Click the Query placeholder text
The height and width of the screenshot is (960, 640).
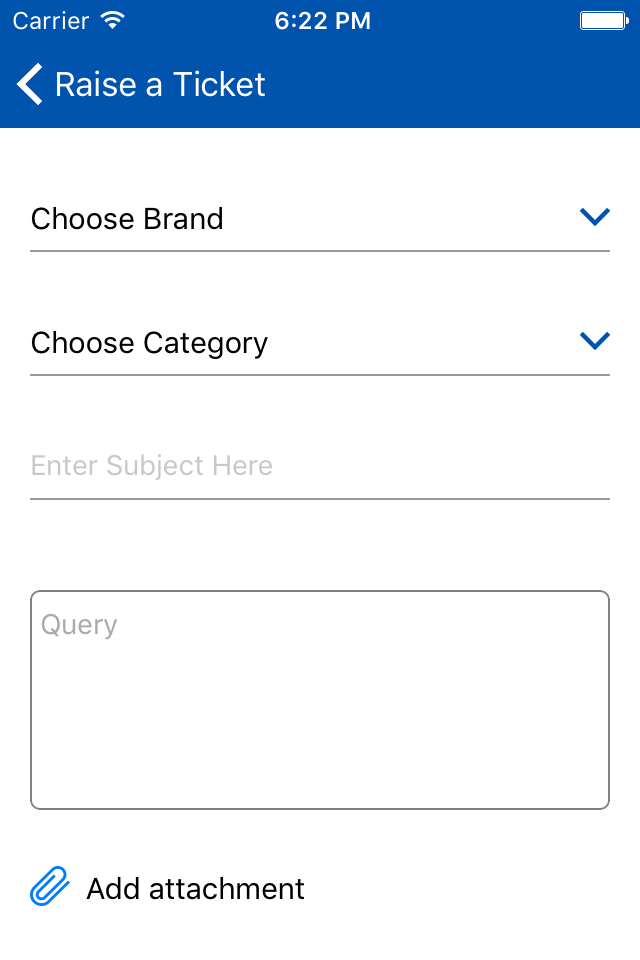(x=79, y=625)
